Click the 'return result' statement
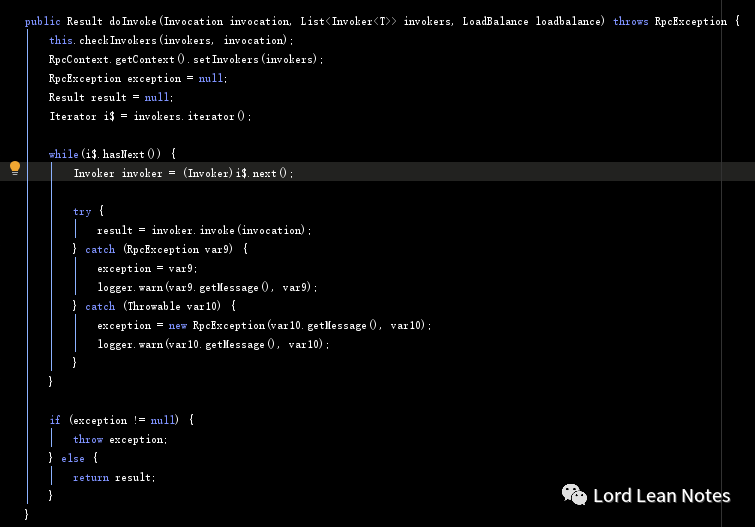The height and width of the screenshot is (527, 755). pyautogui.click(x=114, y=477)
